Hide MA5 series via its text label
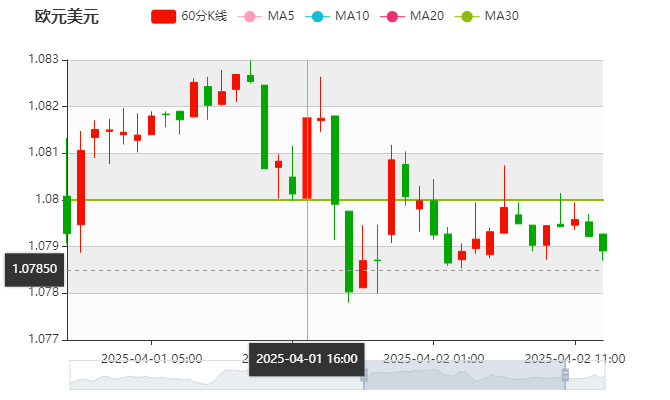 pyautogui.click(x=281, y=16)
